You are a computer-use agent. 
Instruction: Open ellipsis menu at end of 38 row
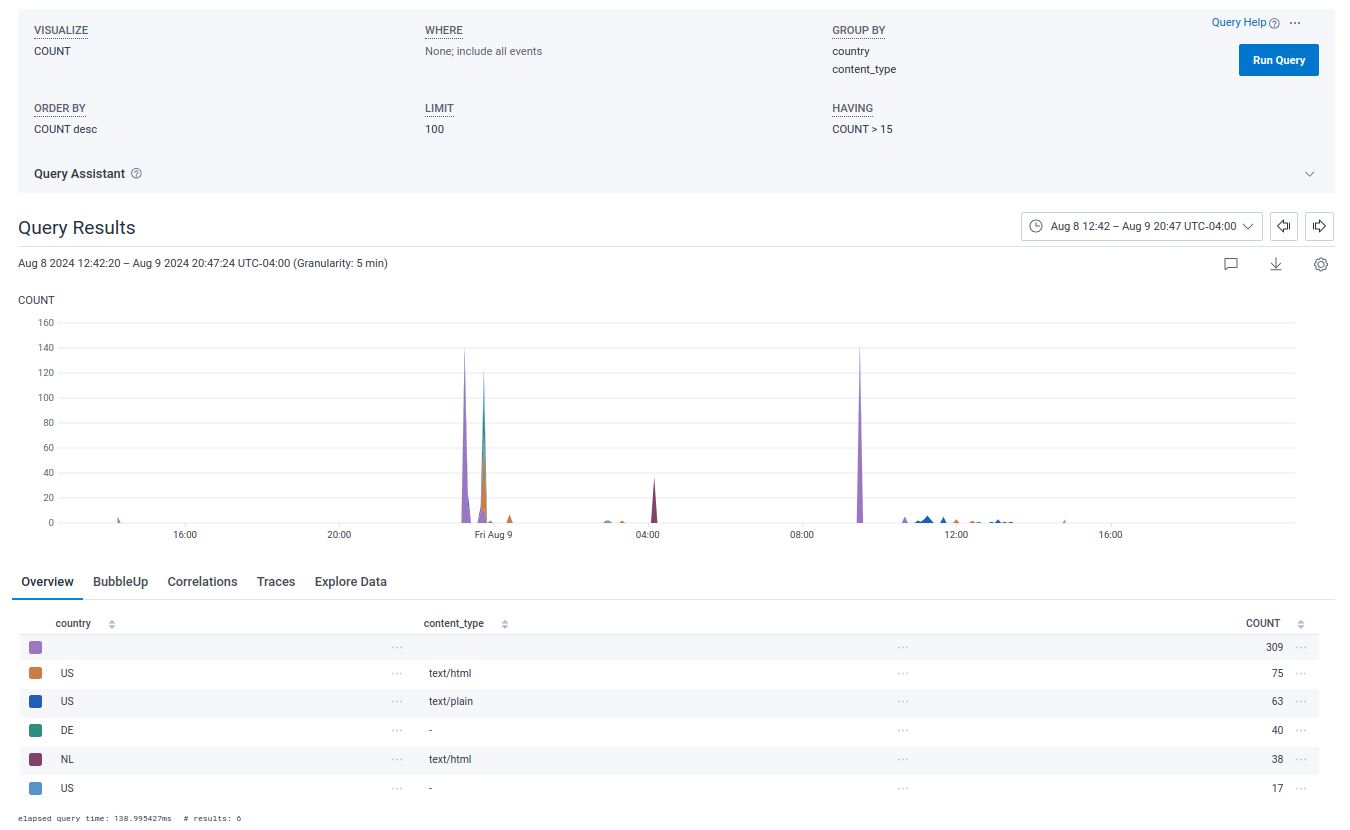(x=1301, y=760)
